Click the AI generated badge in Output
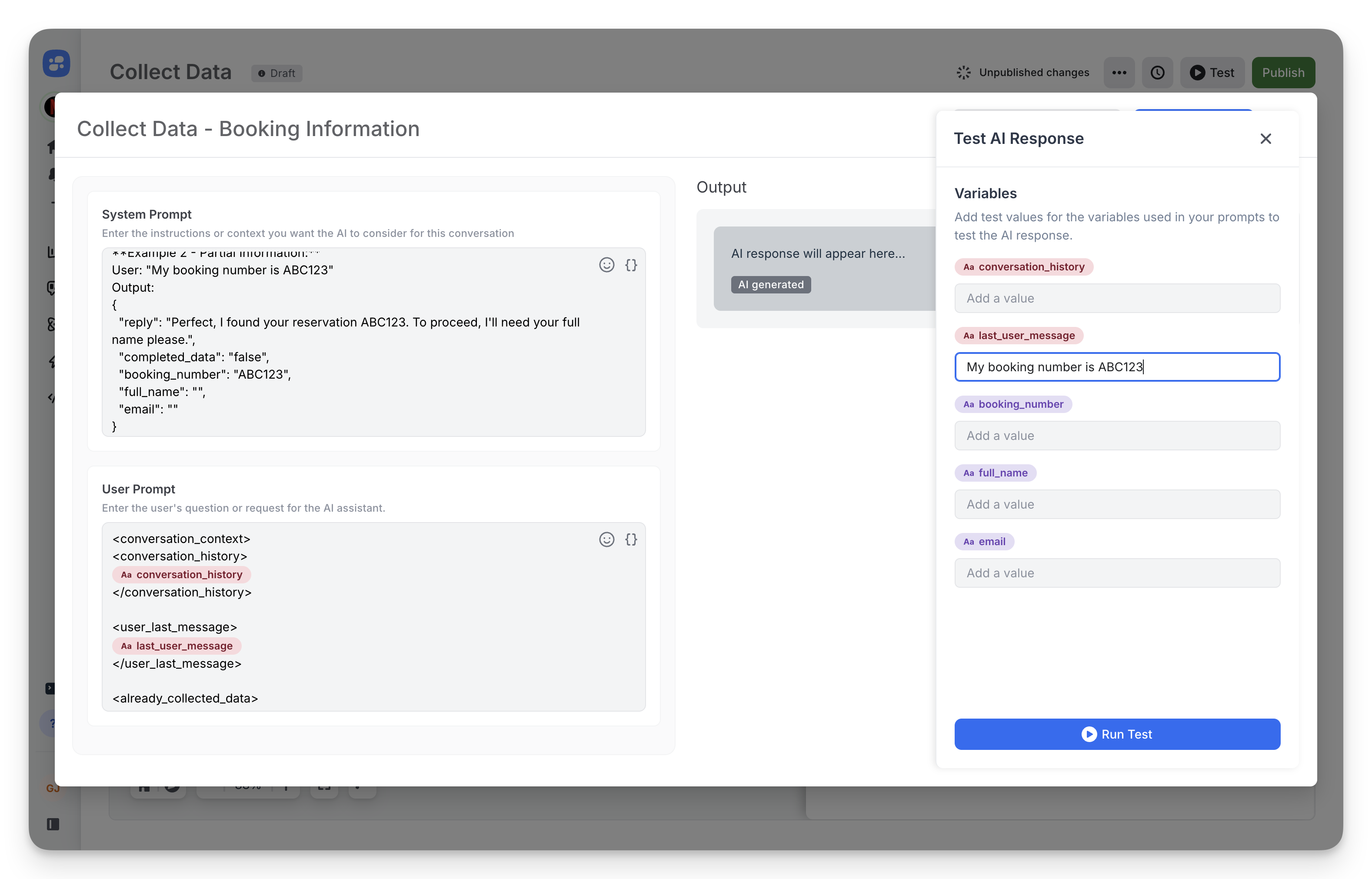This screenshot has height=879, width=1372. click(770, 284)
